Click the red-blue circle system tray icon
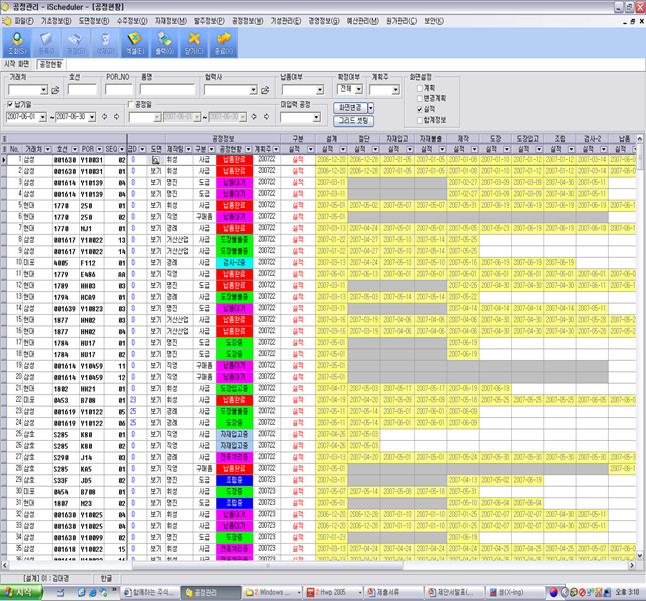The image size is (646, 601). (x=553, y=592)
